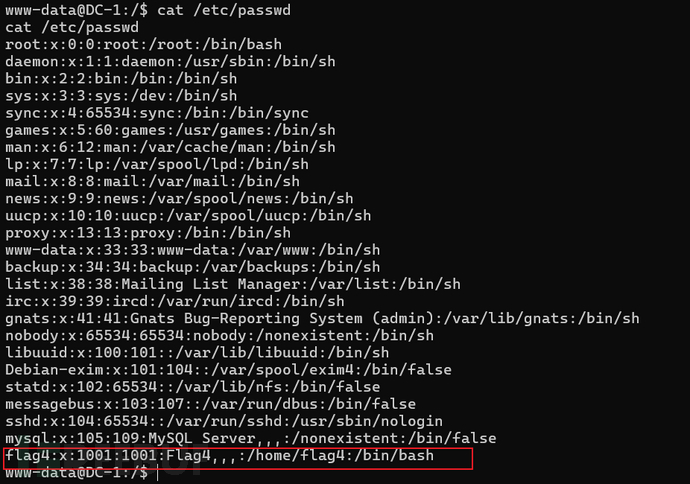Click the Gnats Bug-Reporting System line

(321, 319)
